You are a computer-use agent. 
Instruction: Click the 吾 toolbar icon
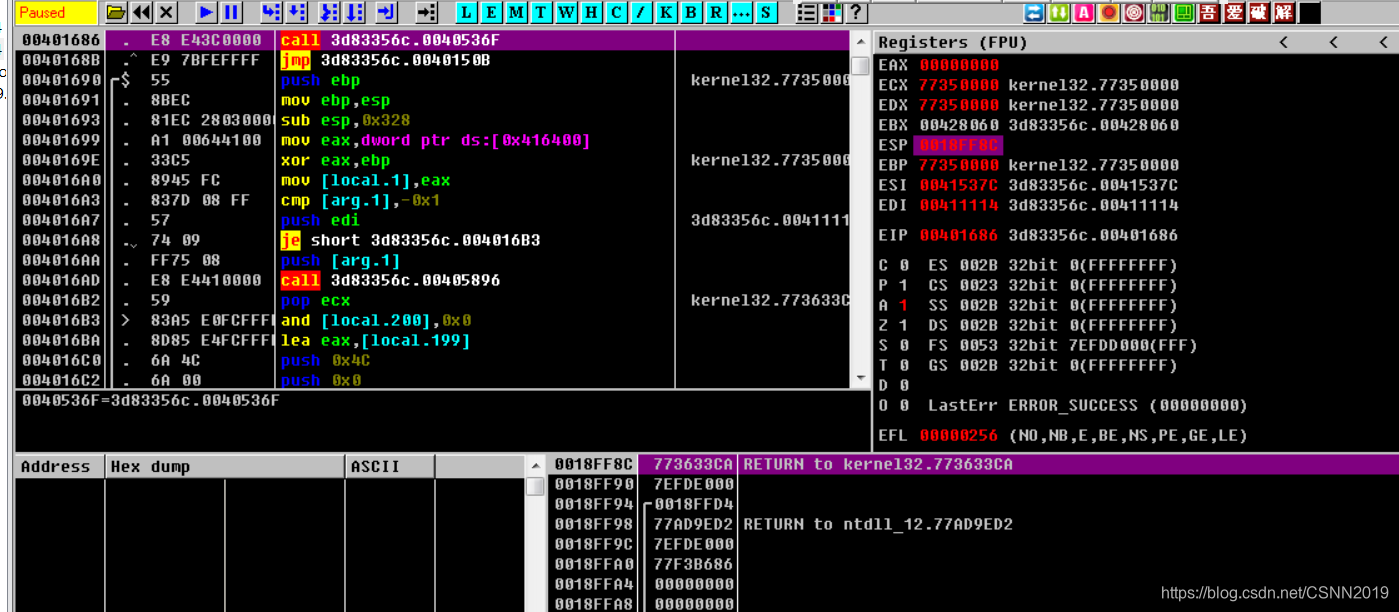[1209, 13]
